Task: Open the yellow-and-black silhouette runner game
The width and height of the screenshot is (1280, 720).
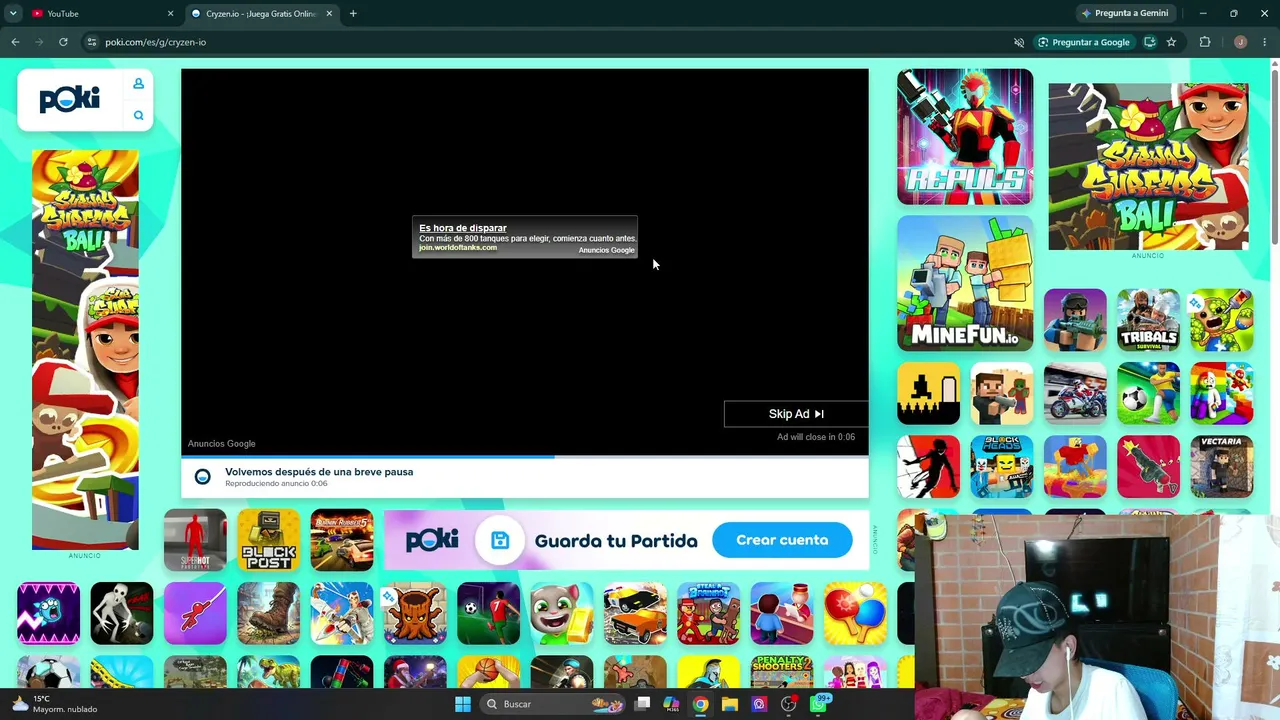Action: click(928, 393)
